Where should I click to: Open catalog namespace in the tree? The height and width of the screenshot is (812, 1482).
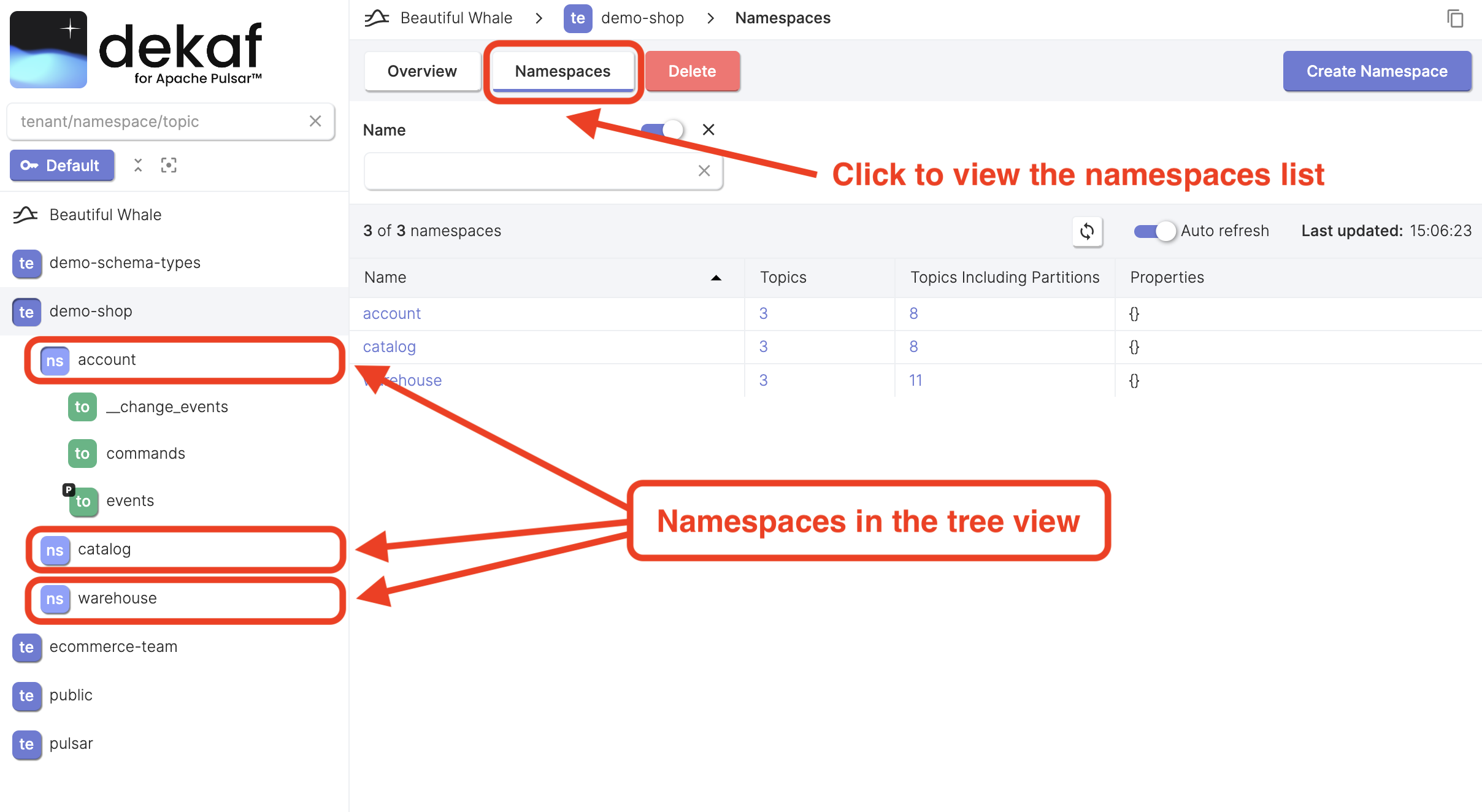click(x=104, y=550)
